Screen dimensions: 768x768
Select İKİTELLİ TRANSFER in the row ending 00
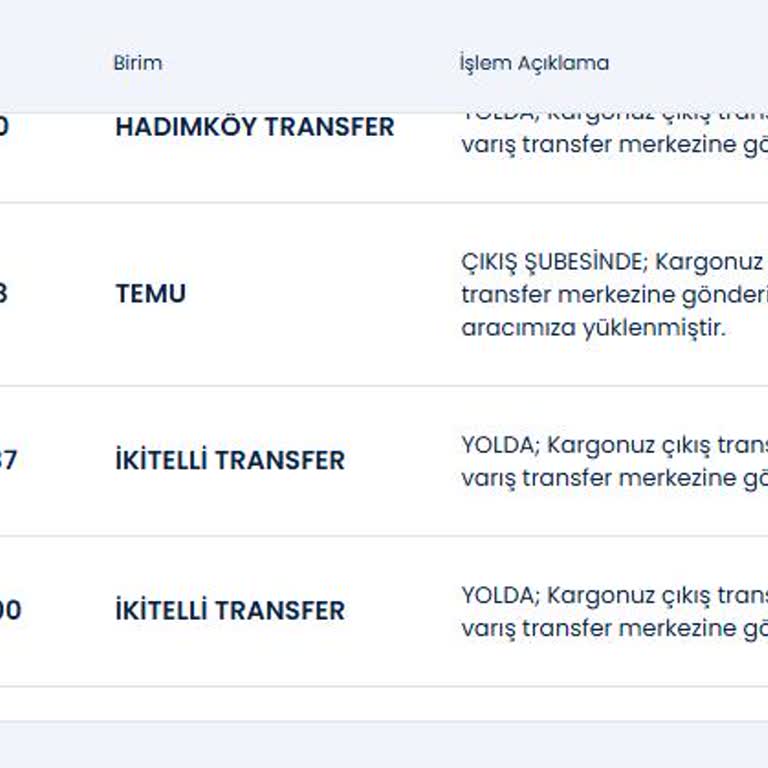point(229,611)
